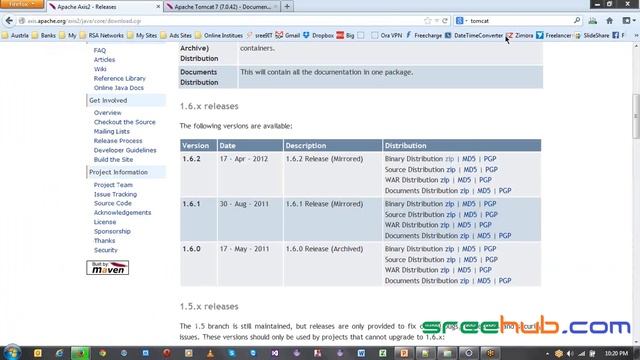Open the Issue Tracking sidebar link
Image resolution: width=640 pixels, height=360 pixels.
115,194
